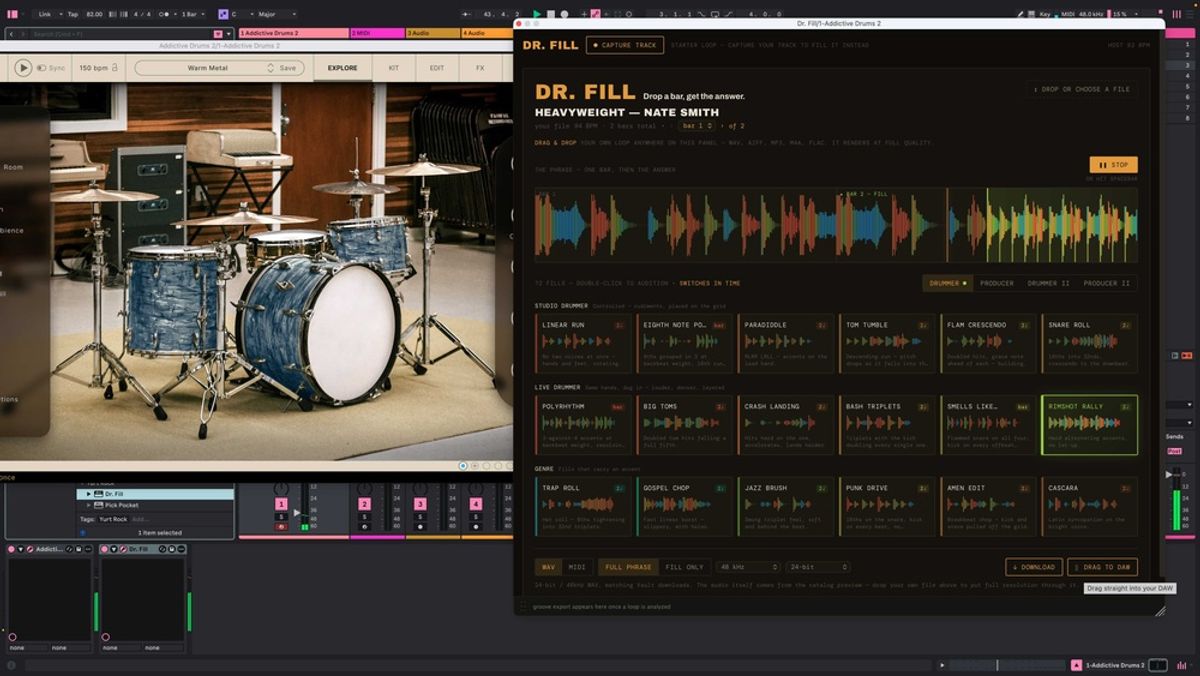Image resolution: width=1200 pixels, height=676 pixels.
Task: Stop Dr. Fill playback with STOP button
Action: point(1113,165)
